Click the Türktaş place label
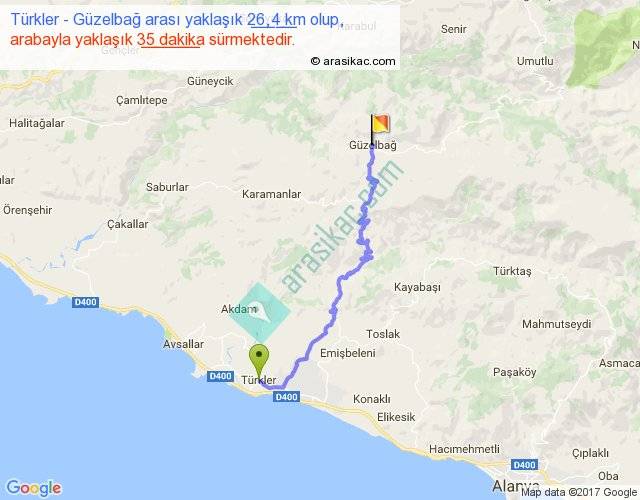This screenshot has width=640, height=500. click(512, 271)
